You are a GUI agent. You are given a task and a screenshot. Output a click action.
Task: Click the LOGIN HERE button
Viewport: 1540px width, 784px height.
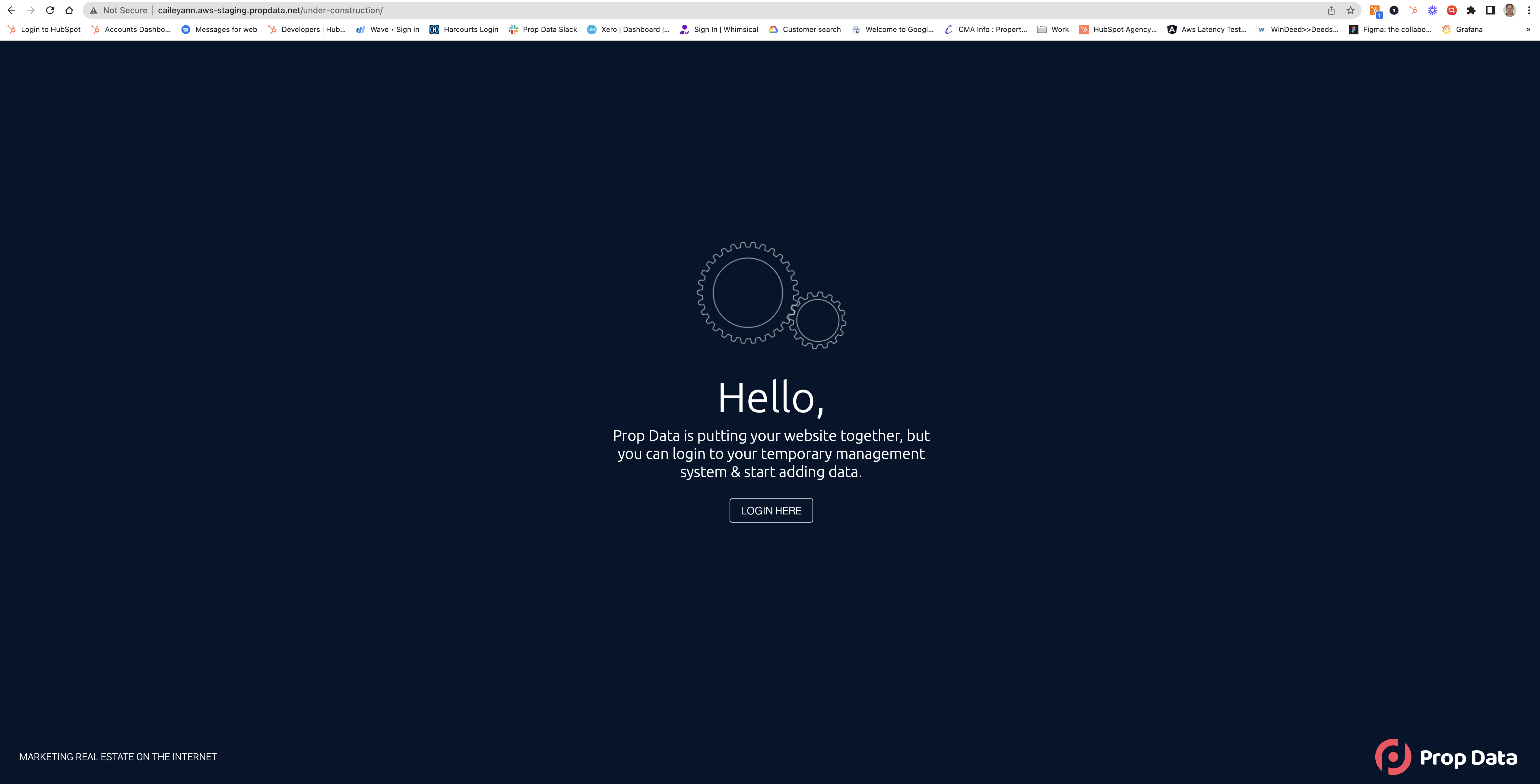click(771, 510)
